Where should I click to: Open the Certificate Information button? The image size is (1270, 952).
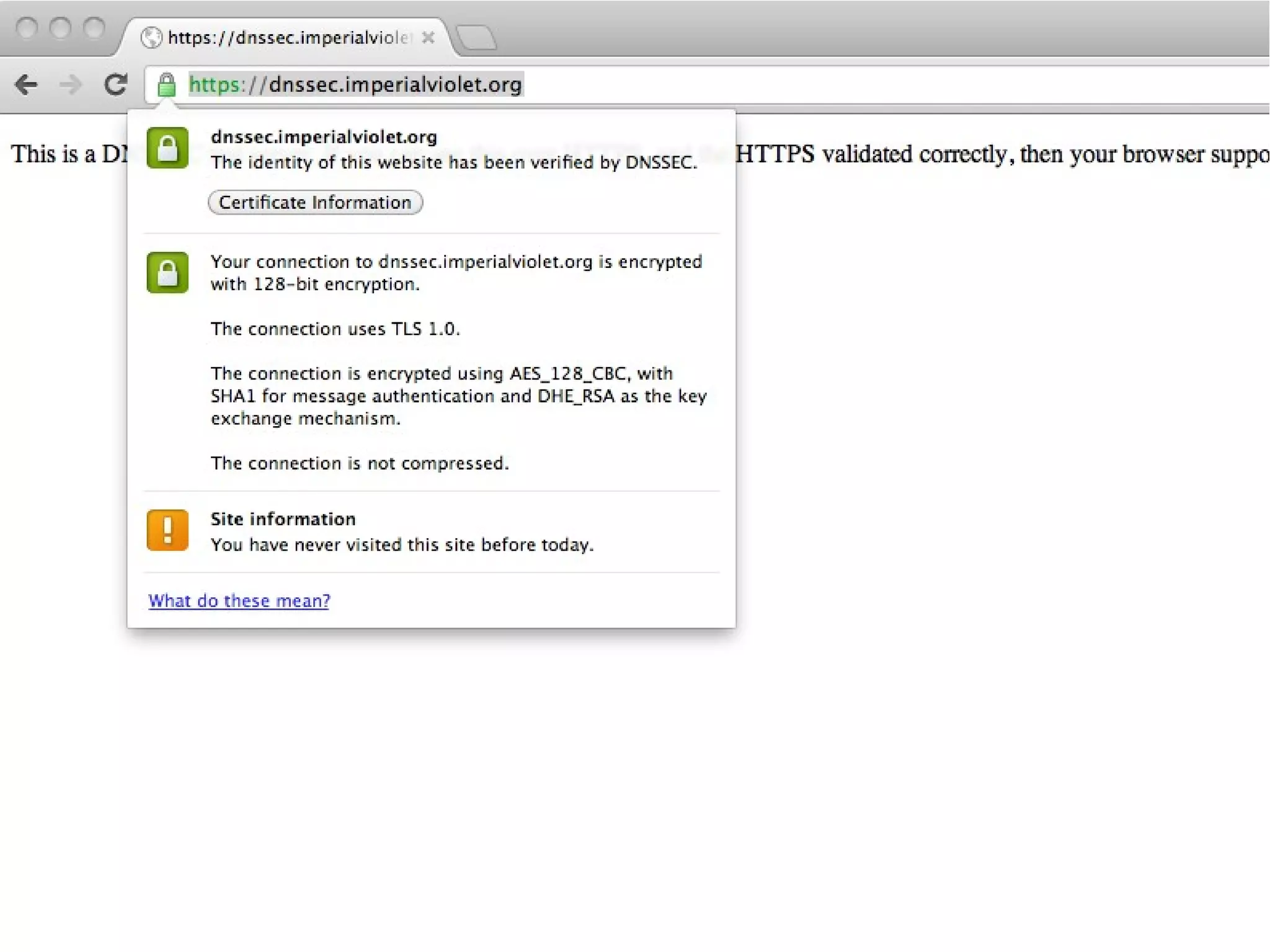pyautogui.click(x=315, y=203)
